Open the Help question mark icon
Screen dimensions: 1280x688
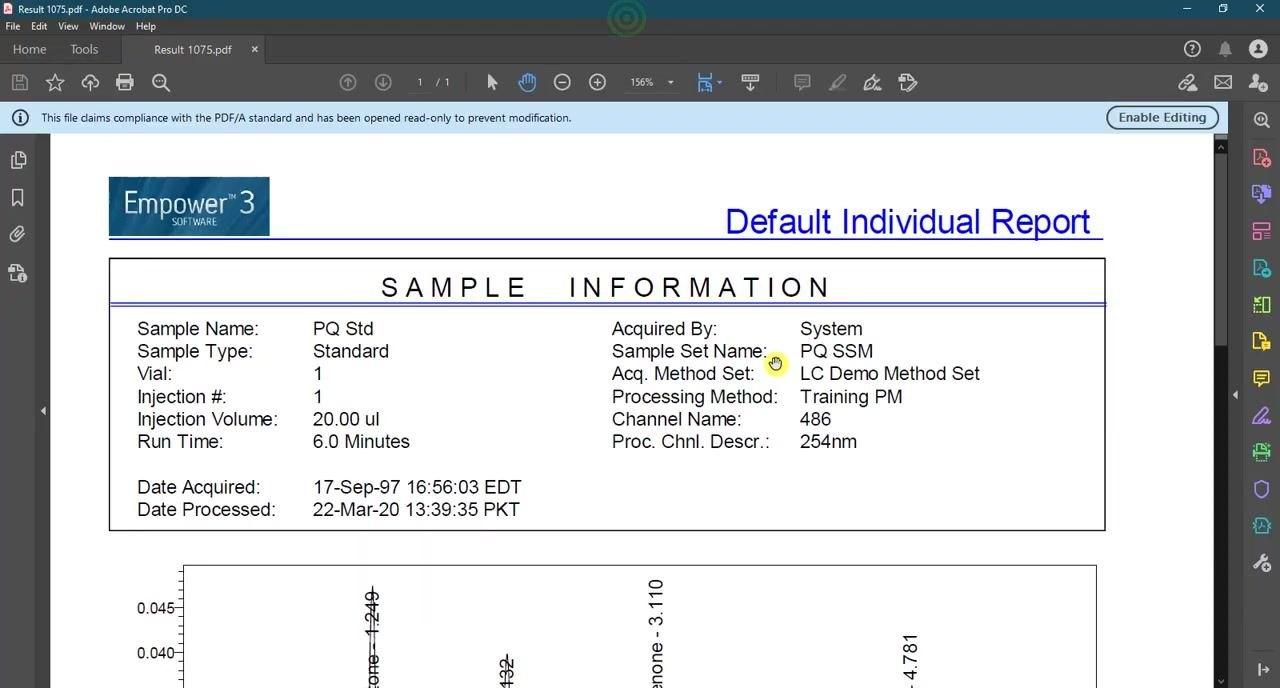click(x=1192, y=49)
